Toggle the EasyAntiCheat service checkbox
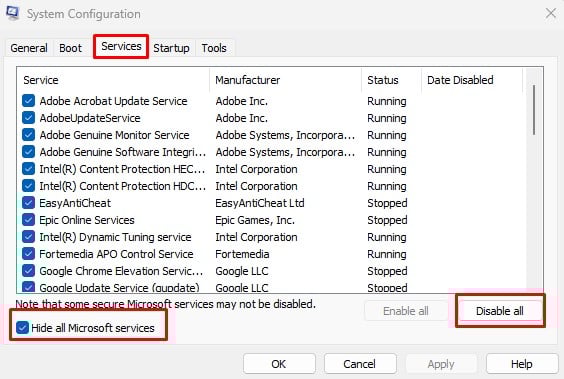 click(x=28, y=203)
